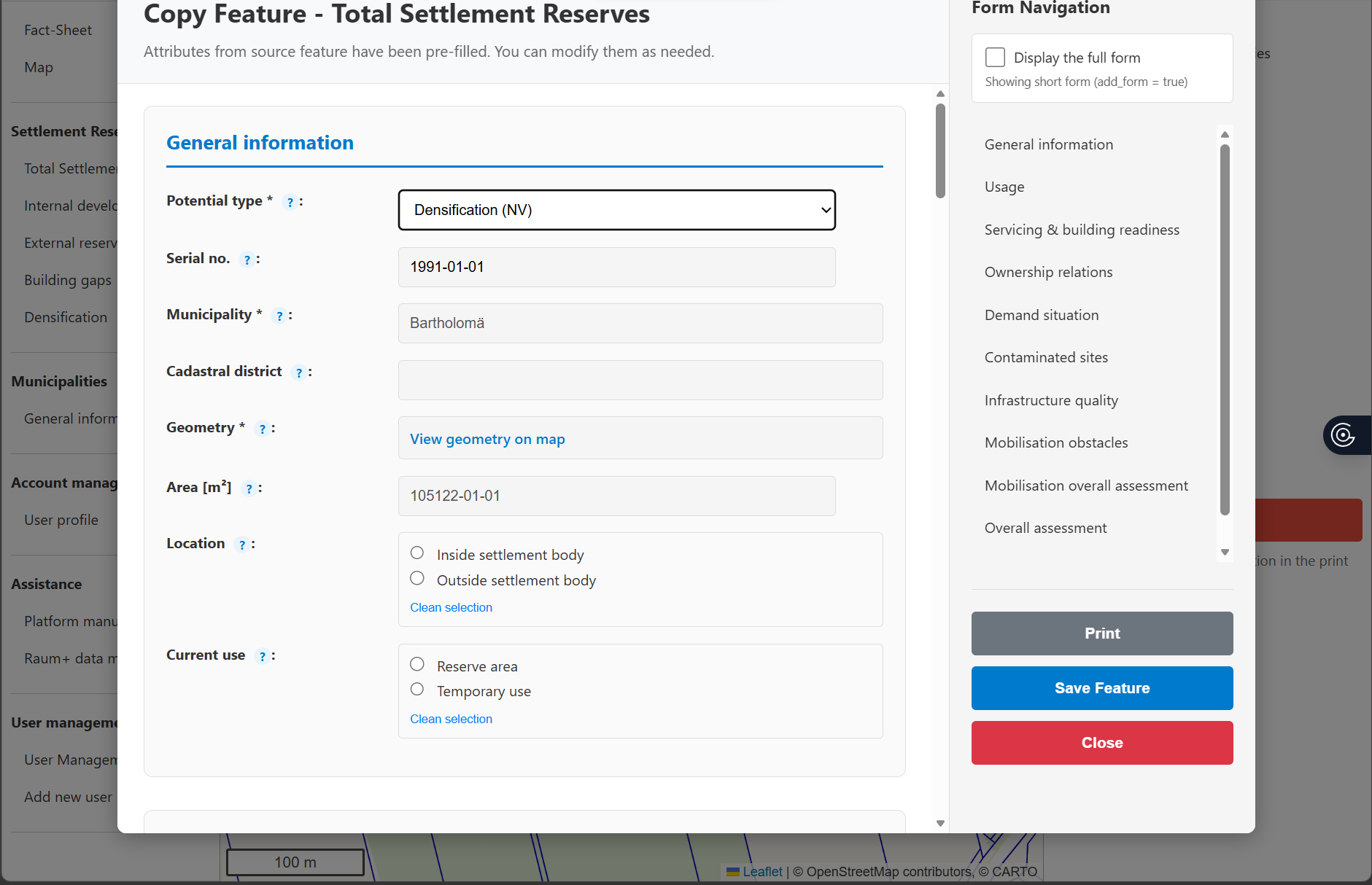
Task: Clean selection under Current use options
Action: pyautogui.click(x=451, y=719)
